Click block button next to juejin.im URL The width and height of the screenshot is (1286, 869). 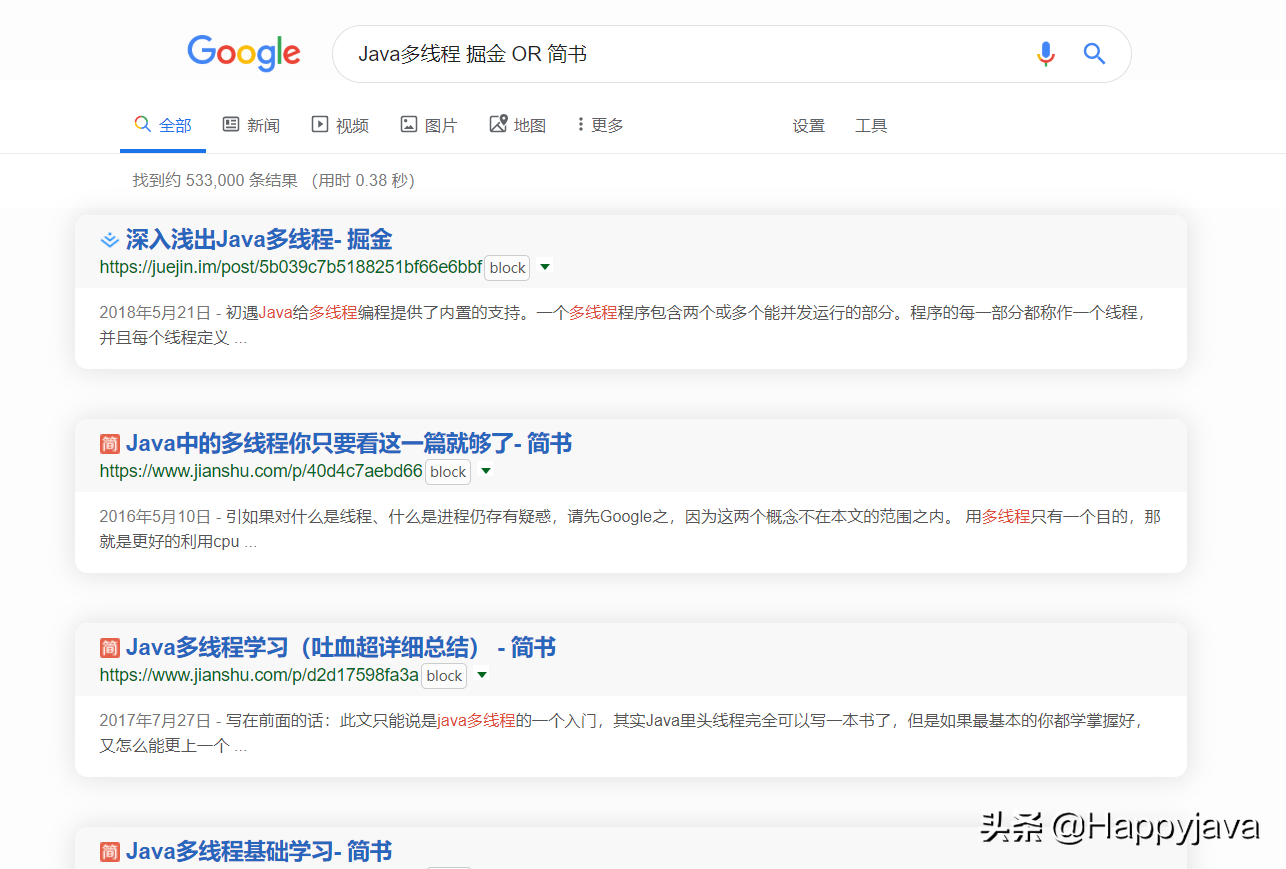coord(507,268)
